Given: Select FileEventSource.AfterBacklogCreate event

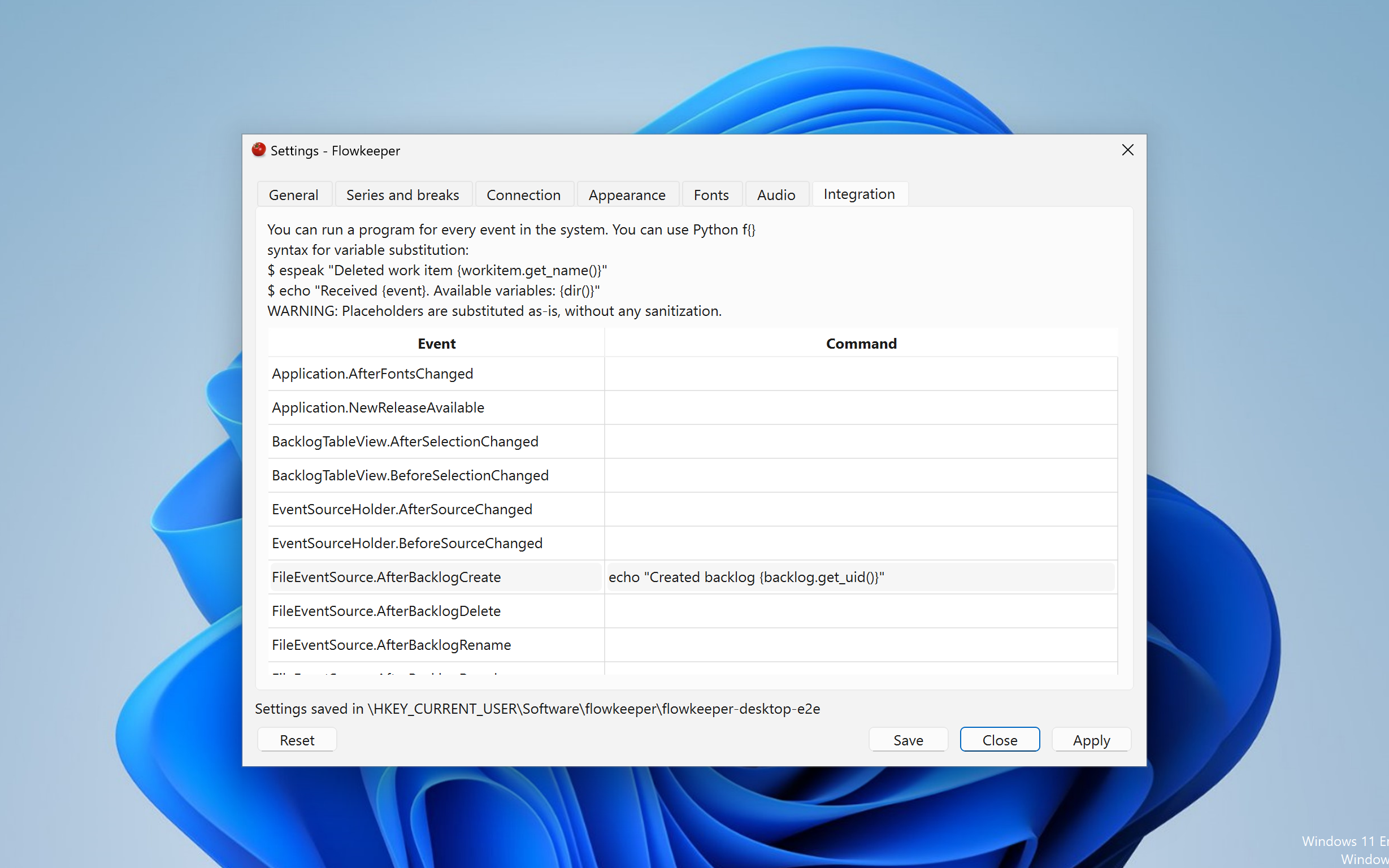Looking at the screenshot, I should coord(436,577).
